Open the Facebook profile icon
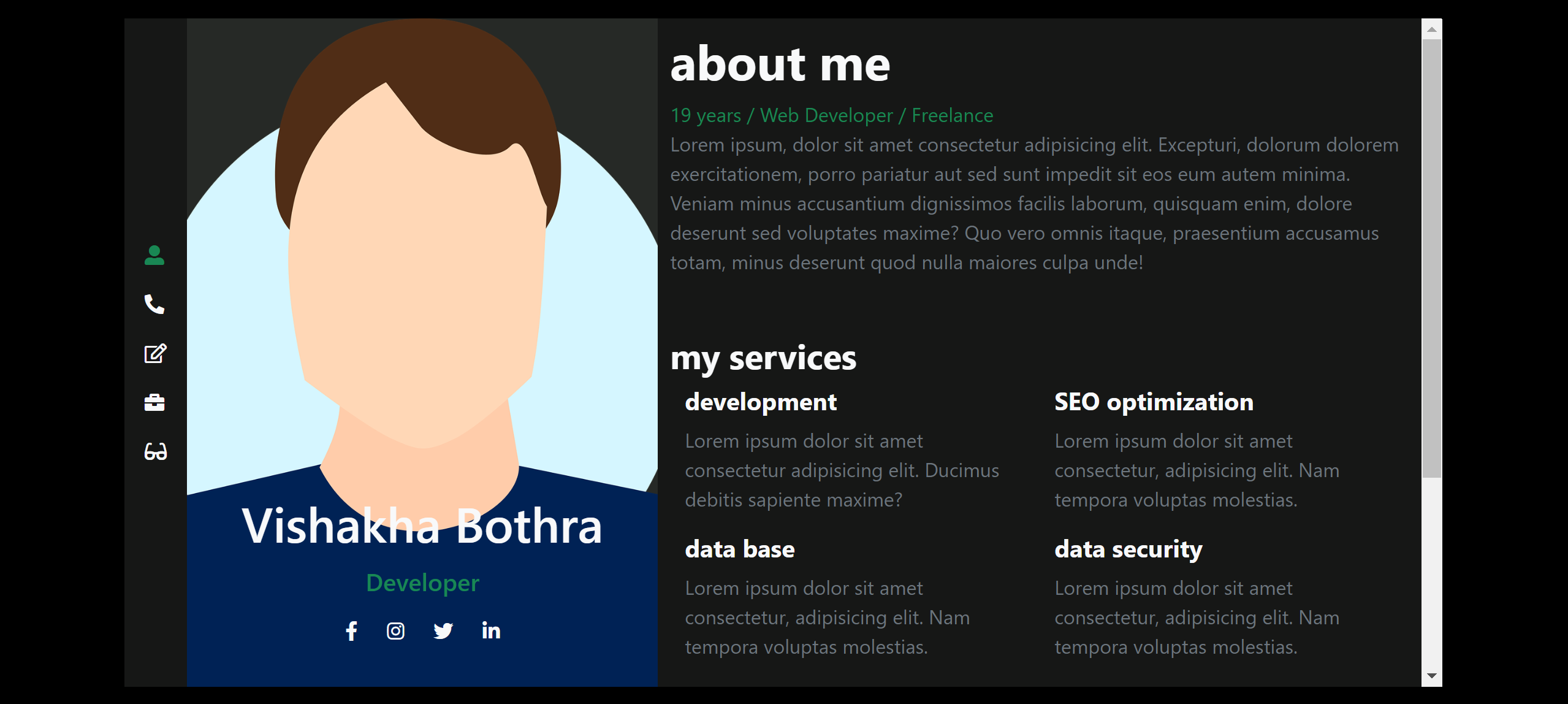 352,630
